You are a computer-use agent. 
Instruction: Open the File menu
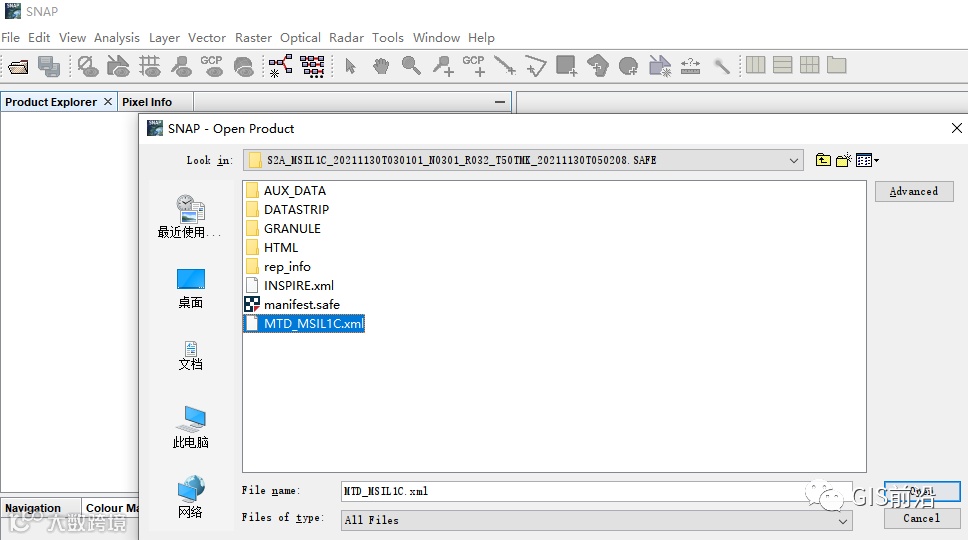click(10, 38)
